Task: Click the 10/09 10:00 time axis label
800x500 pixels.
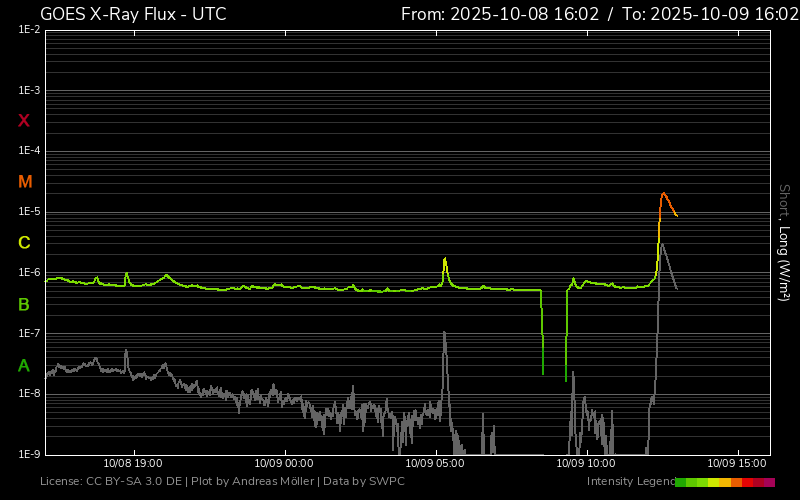Action: click(587, 463)
